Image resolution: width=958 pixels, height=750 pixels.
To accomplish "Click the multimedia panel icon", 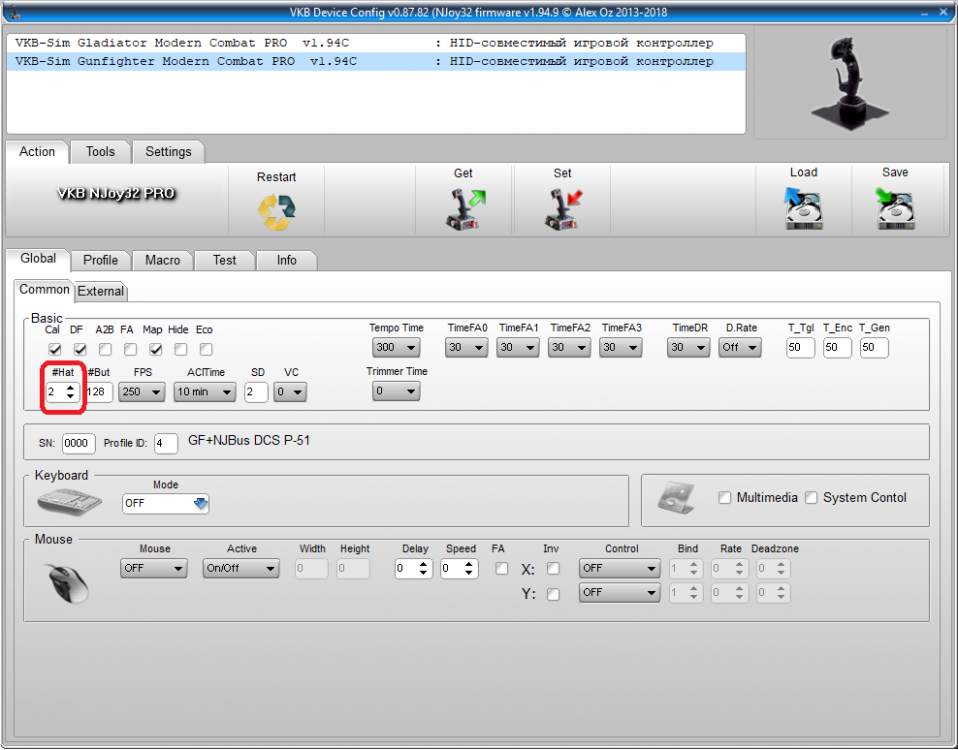I will pos(676,498).
